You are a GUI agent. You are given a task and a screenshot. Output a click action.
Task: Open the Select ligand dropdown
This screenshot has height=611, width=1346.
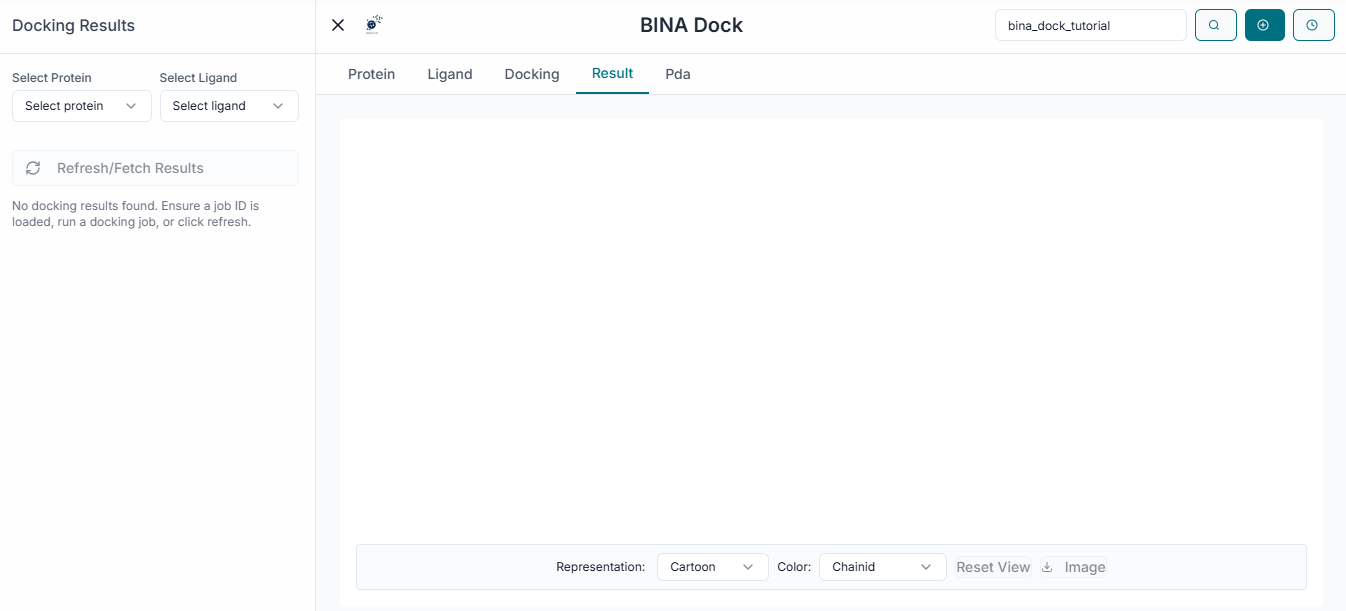228,106
